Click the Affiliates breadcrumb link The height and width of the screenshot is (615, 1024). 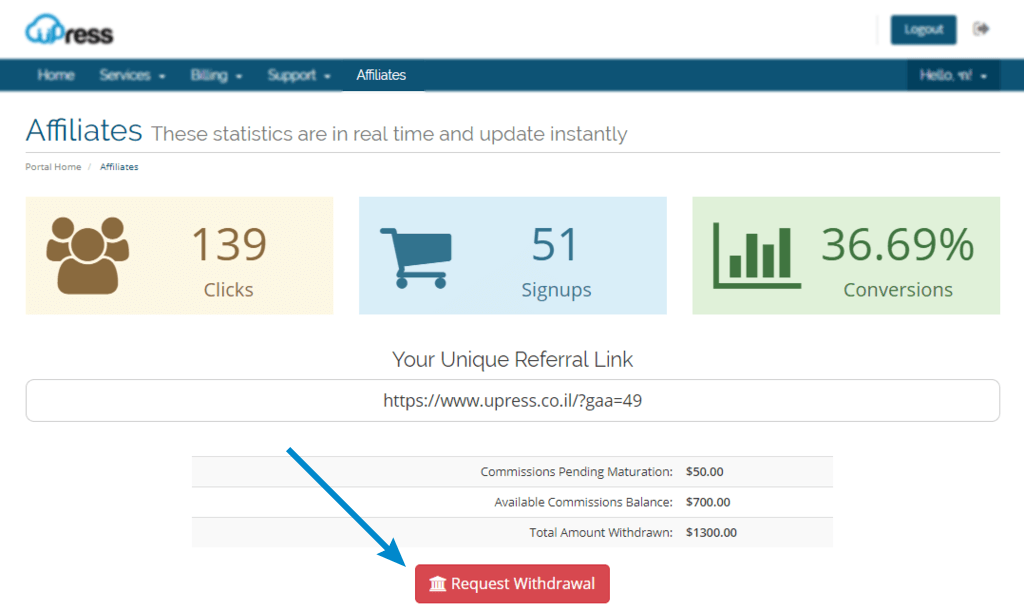pos(119,167)
